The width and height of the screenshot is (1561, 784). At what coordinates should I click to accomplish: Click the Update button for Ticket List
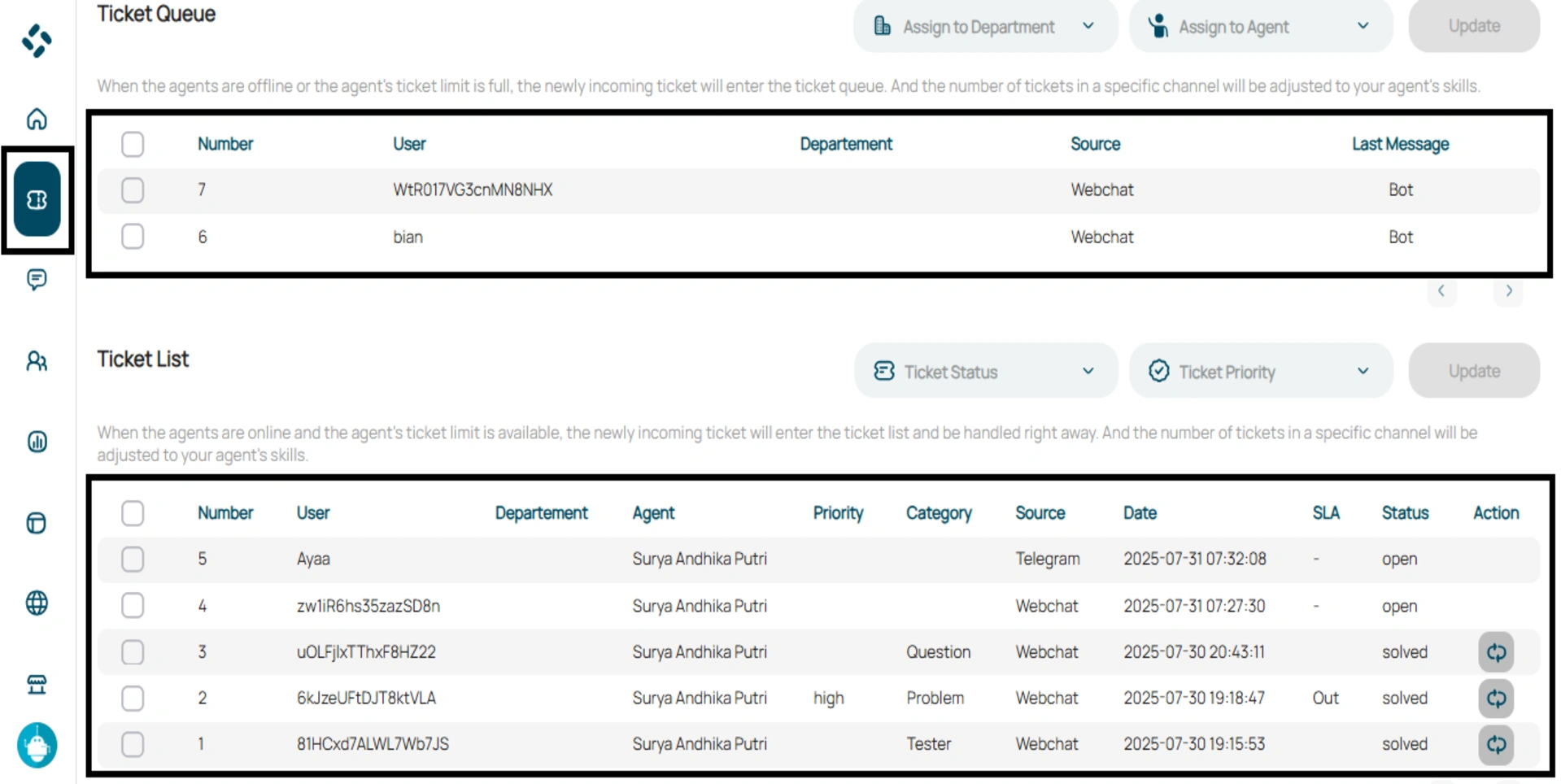[x=1474, y=371]
